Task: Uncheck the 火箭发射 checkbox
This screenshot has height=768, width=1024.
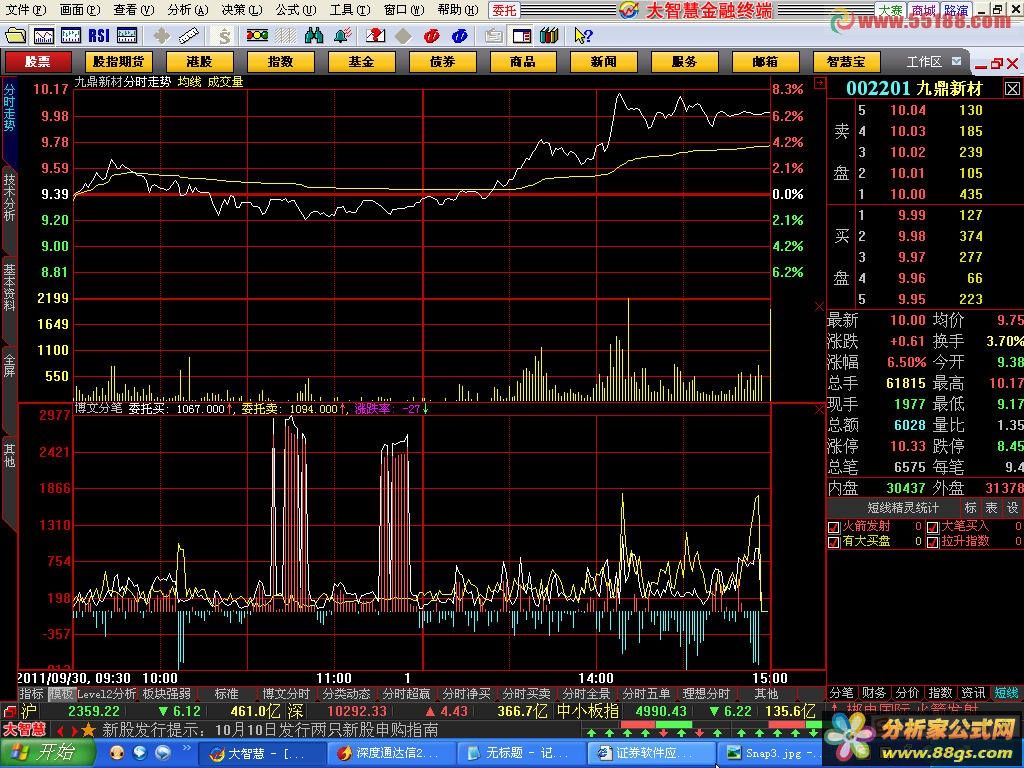Action: point(834,526)
